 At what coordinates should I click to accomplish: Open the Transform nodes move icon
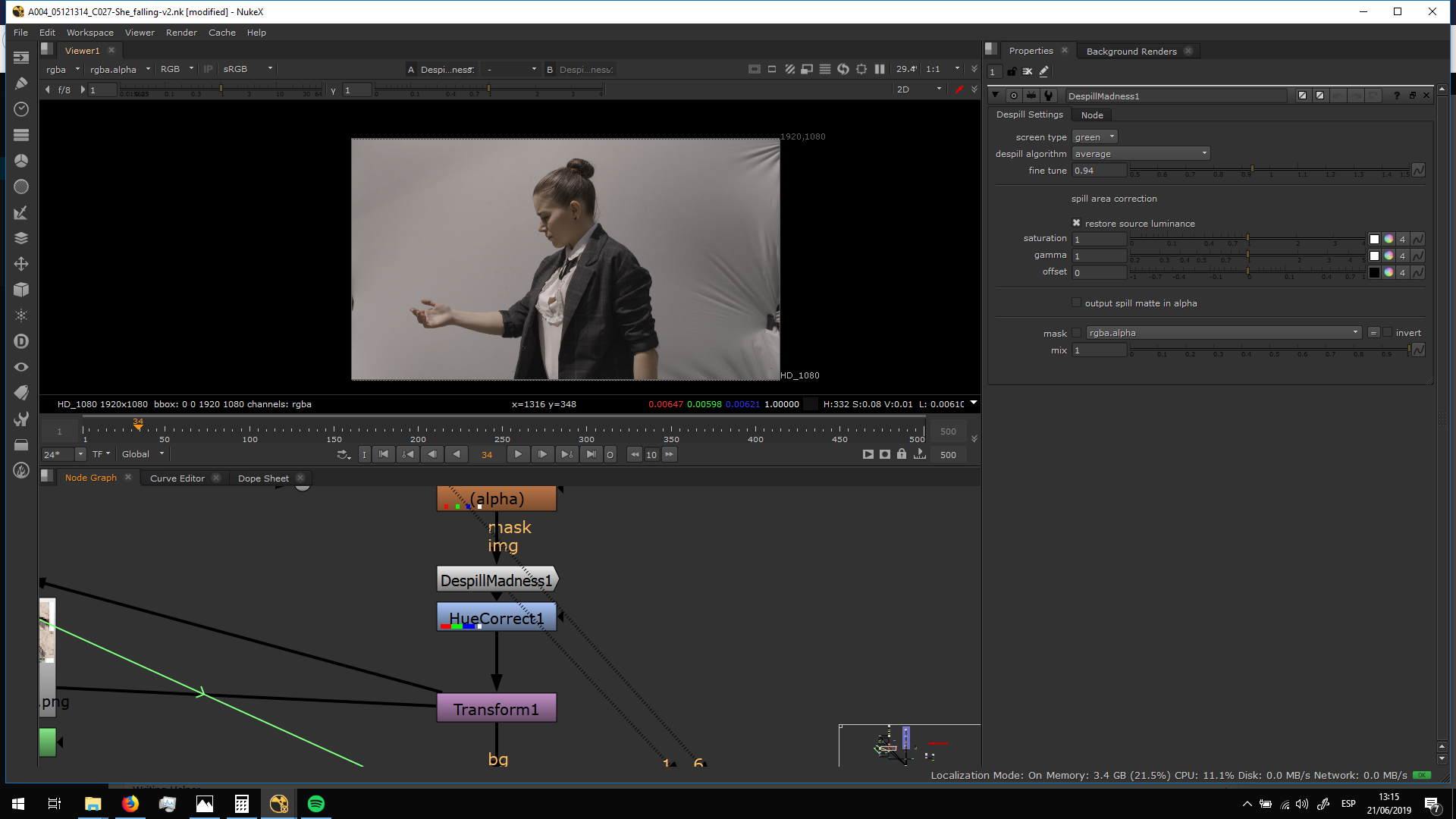click(x=21, y=264)
